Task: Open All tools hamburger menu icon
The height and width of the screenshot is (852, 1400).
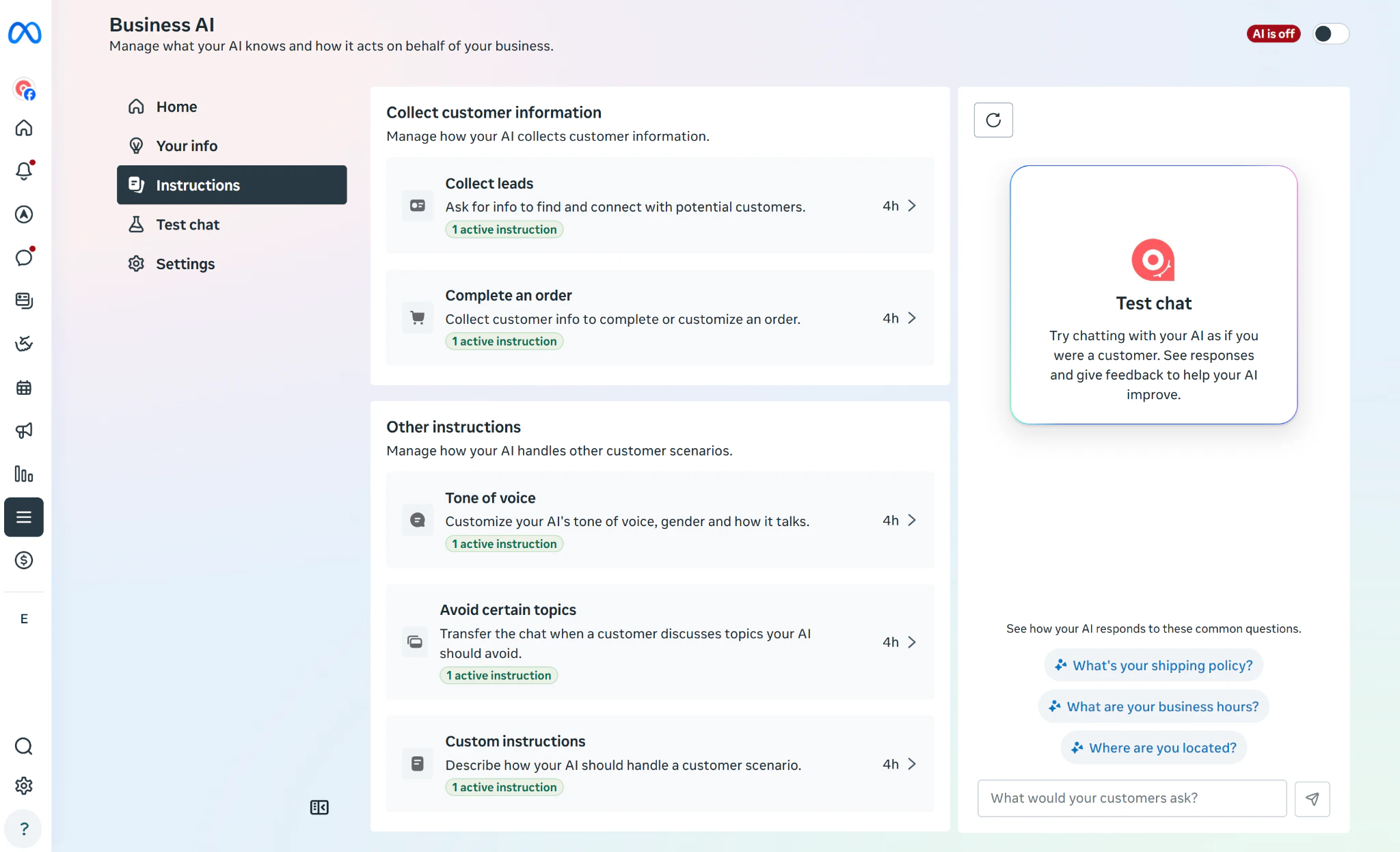Action: pos(24,517)
